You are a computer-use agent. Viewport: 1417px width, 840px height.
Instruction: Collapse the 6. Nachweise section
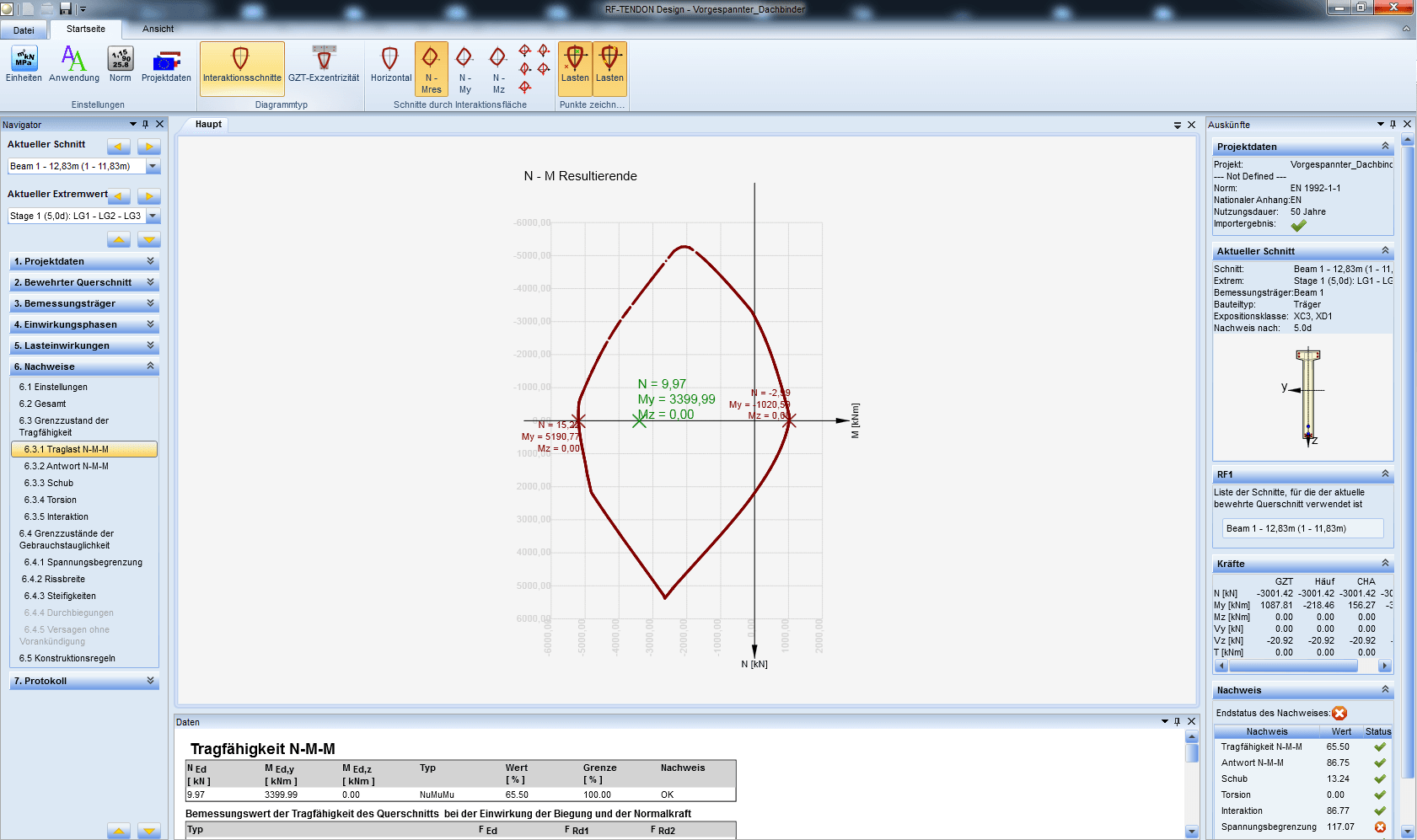[84, 366]
